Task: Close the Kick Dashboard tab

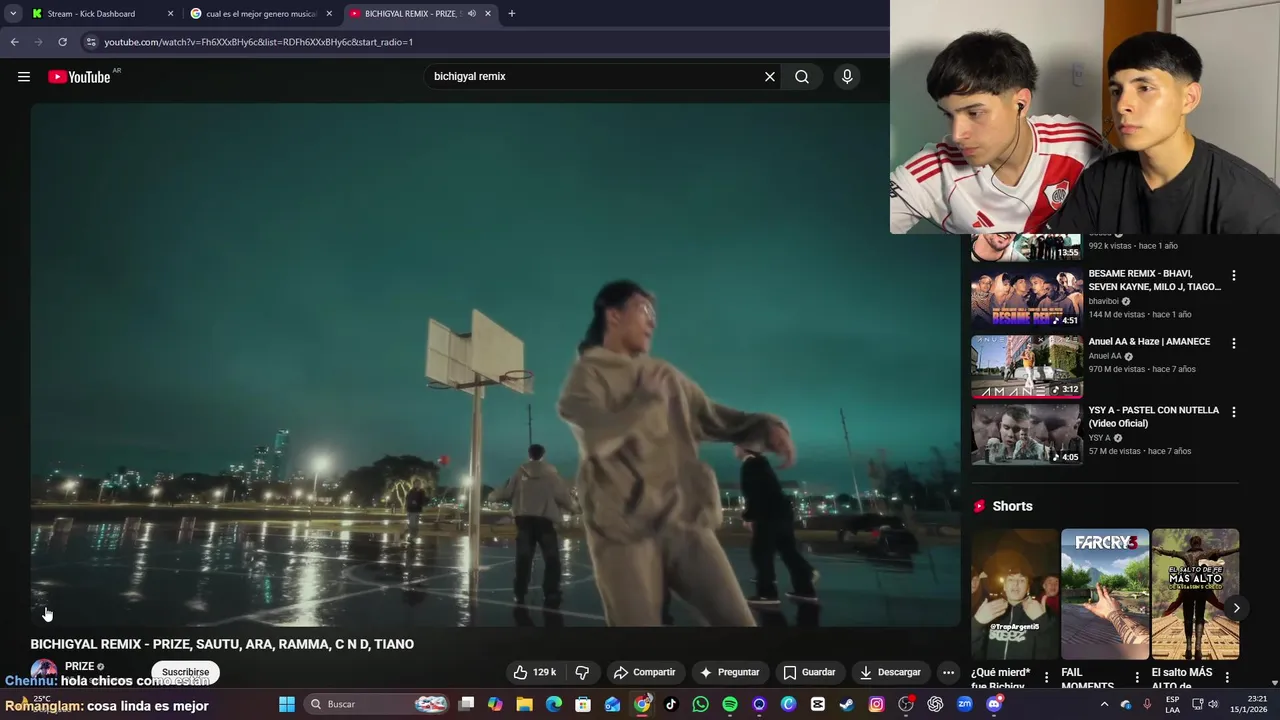Action: [x=170, y=14]
